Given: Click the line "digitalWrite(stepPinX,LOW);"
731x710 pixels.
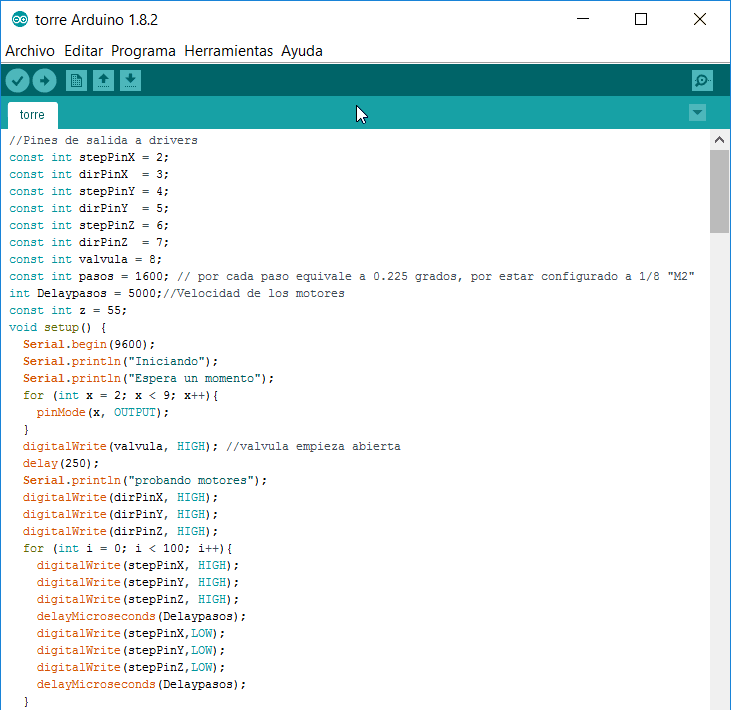Looking at the screenshot, I should [x=131, y=633].
